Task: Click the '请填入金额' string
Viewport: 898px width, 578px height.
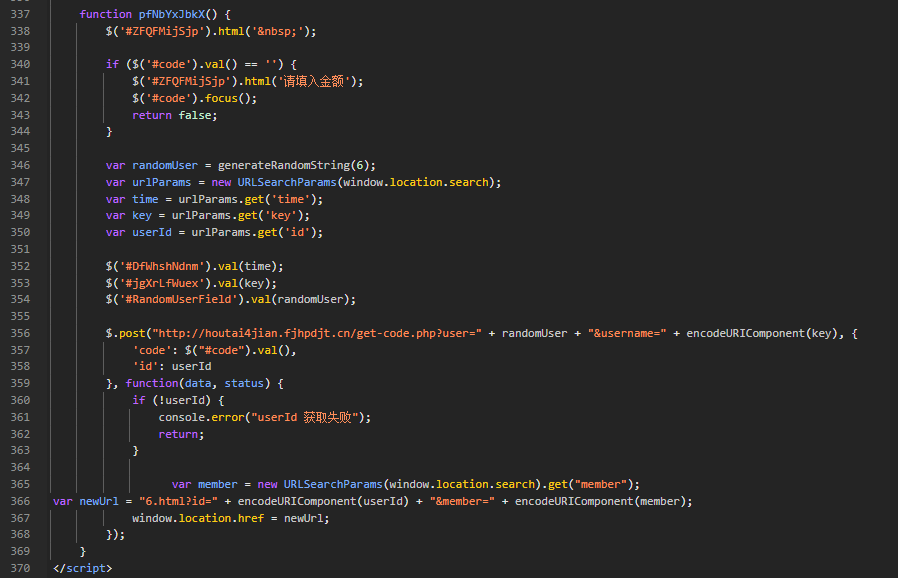Action: [314, 81]
